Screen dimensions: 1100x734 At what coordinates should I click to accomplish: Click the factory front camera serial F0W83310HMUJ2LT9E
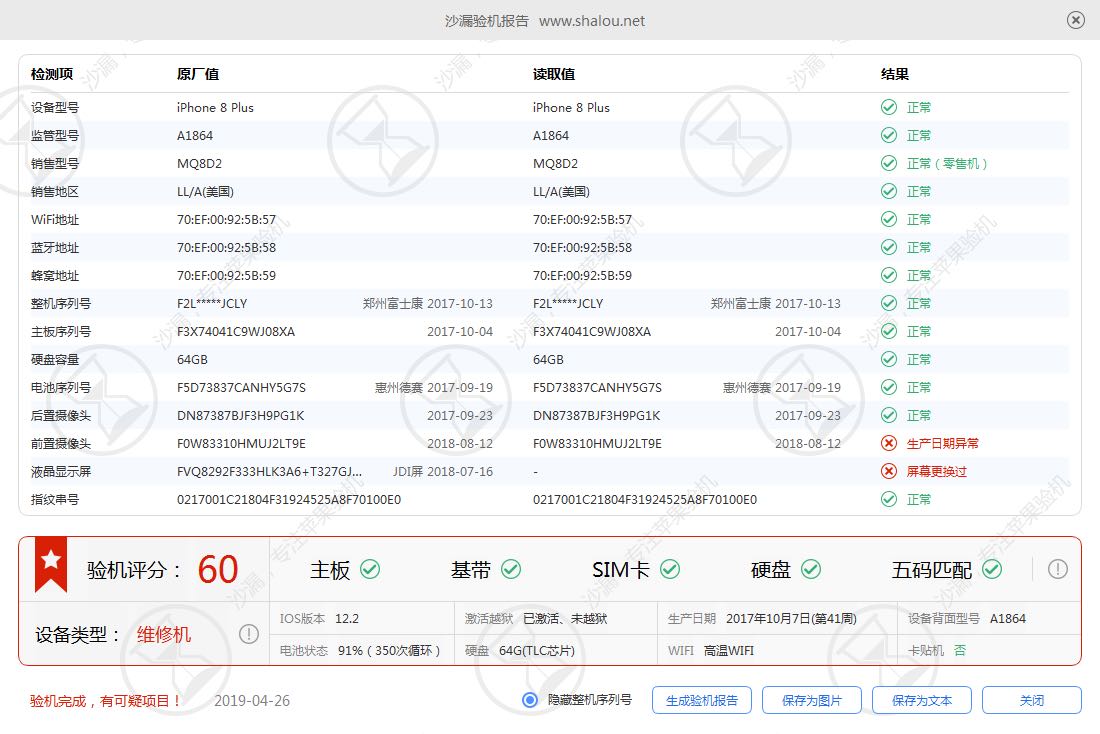[241, 443]
